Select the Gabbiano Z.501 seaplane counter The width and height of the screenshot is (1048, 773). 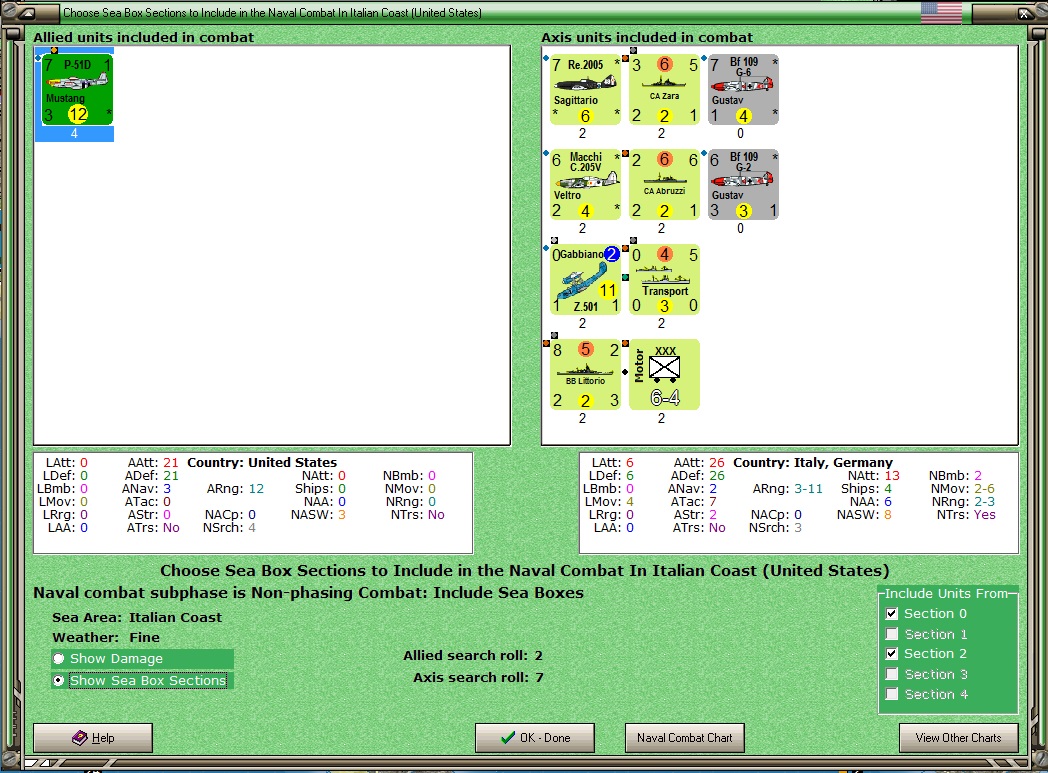point(585,279)
